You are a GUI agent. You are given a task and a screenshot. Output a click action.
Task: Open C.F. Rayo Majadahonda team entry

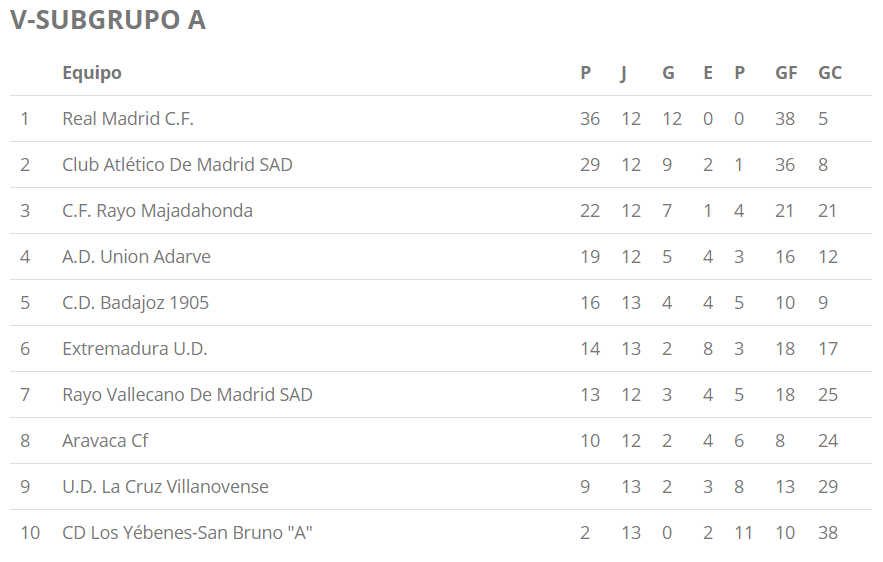pyautogui.click(x=157, y=211)
